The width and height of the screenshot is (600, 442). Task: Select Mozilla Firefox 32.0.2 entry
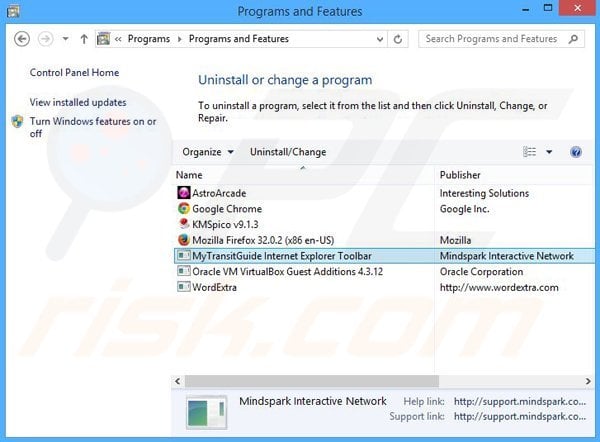click(263, 240)
